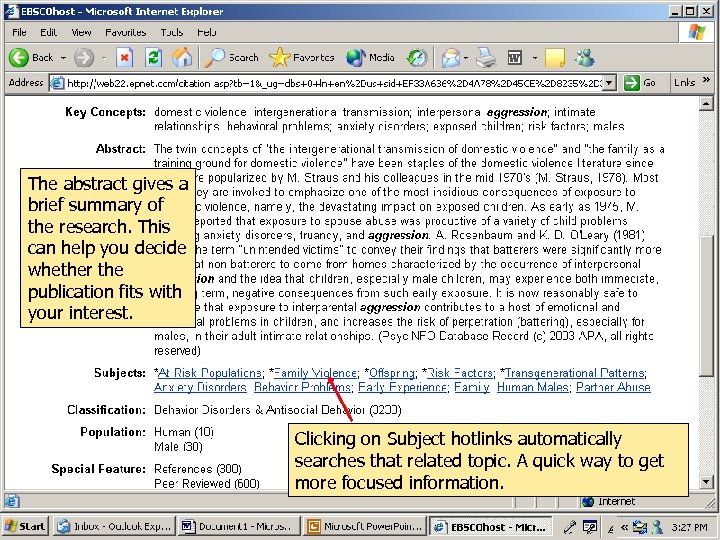The height and width of the screenshot is (540, 720).
Task: Click the scrollbar down arrow
Action: 706,481
